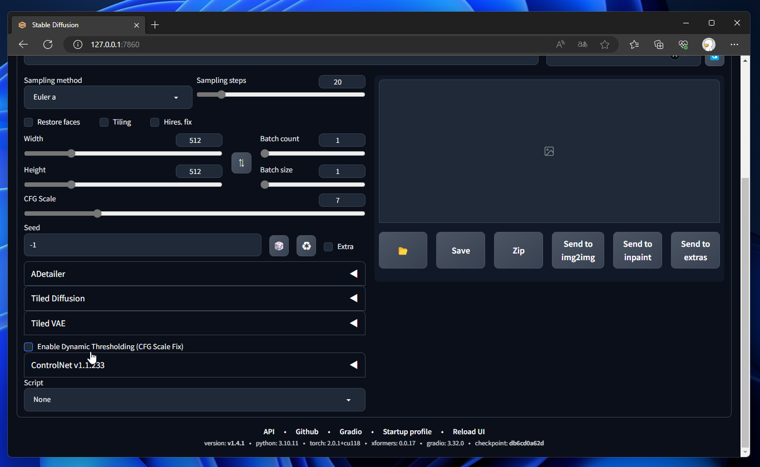Enable the Tiling checkbox

(104, 122)
